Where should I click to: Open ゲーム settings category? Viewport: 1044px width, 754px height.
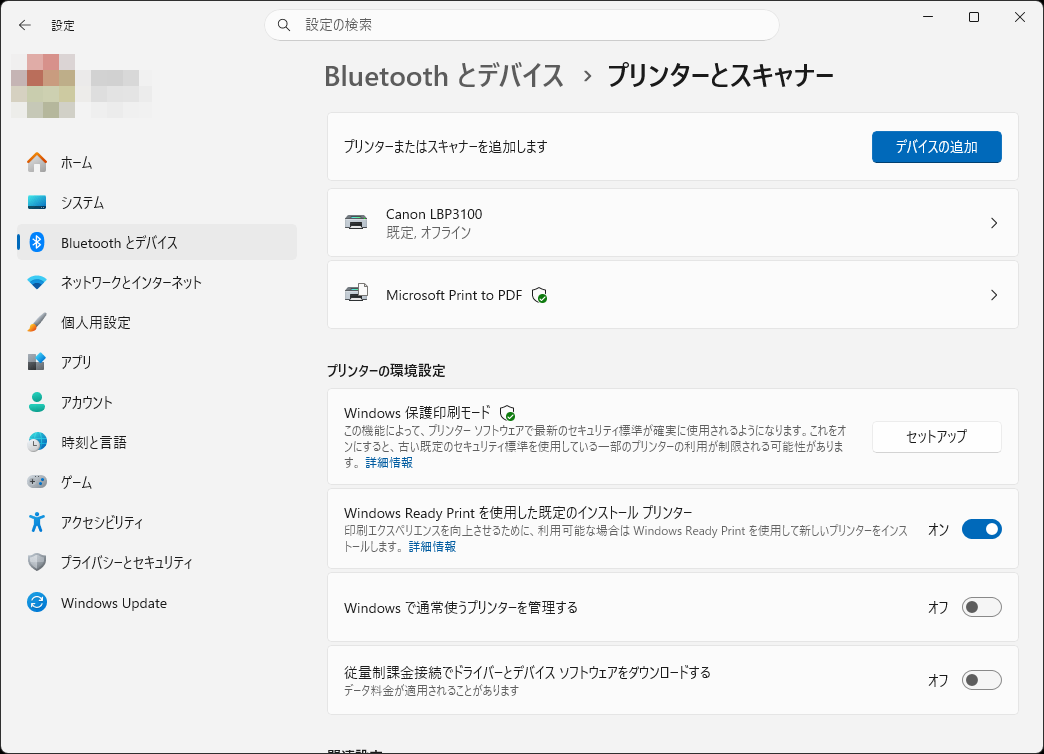pyautogui.click(x=156, y=482)
